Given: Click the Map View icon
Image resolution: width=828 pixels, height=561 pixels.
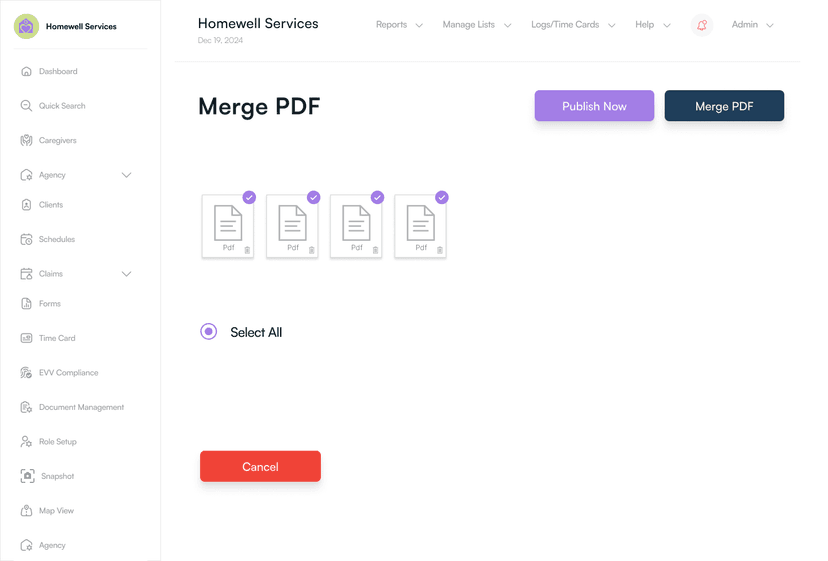Looking at the screenshot, I should (27, 511).
